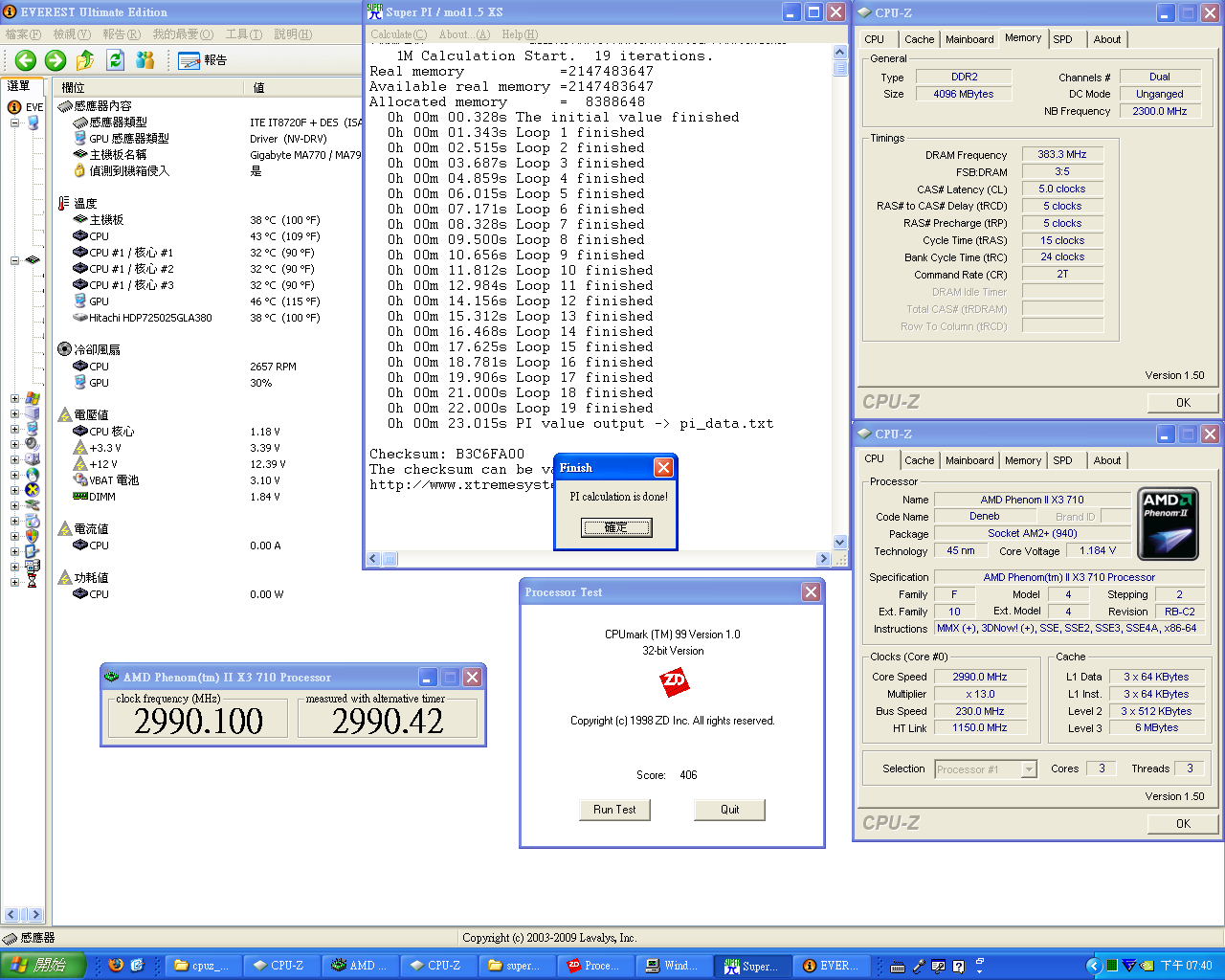Expand the speaker multimedia node in tree

pos(14,444)
